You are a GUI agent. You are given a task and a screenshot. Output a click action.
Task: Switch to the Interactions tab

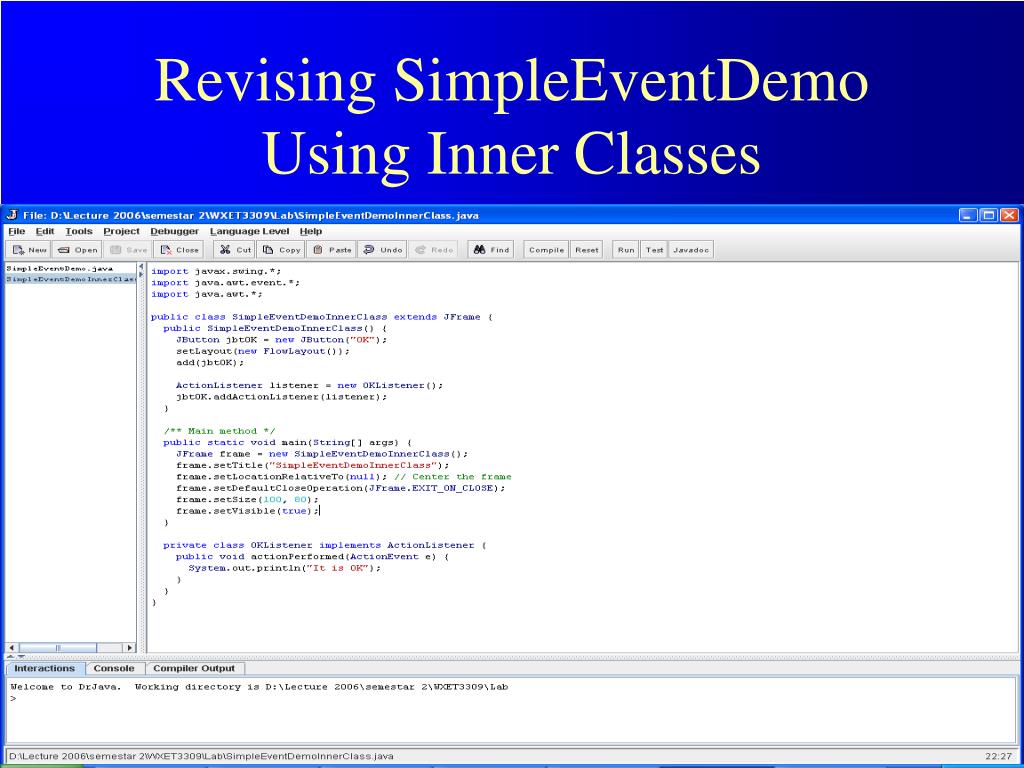coord(45,668)
